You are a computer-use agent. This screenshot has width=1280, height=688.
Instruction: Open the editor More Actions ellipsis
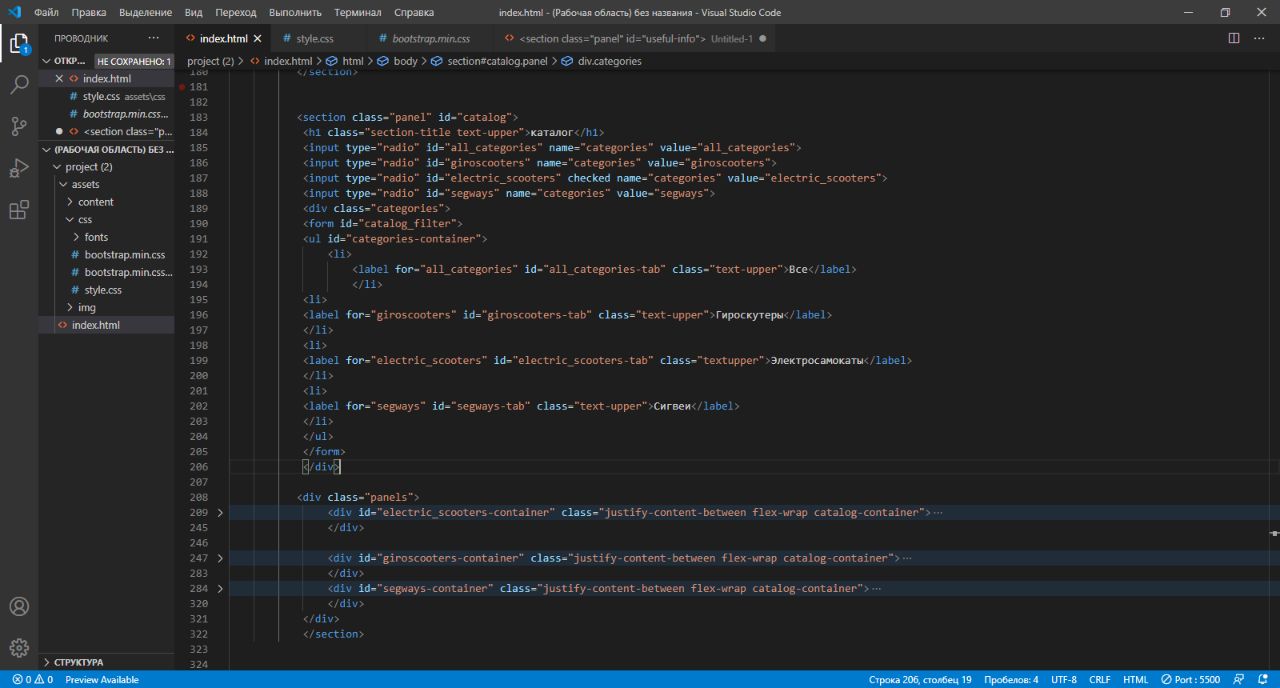(x=1259, y=38)
